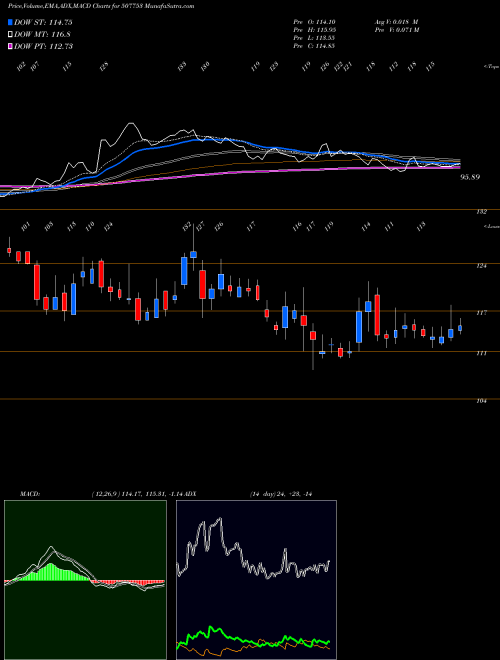Click the 125 label in the tops row
500x660 pixels.
[x=104, y=66]
